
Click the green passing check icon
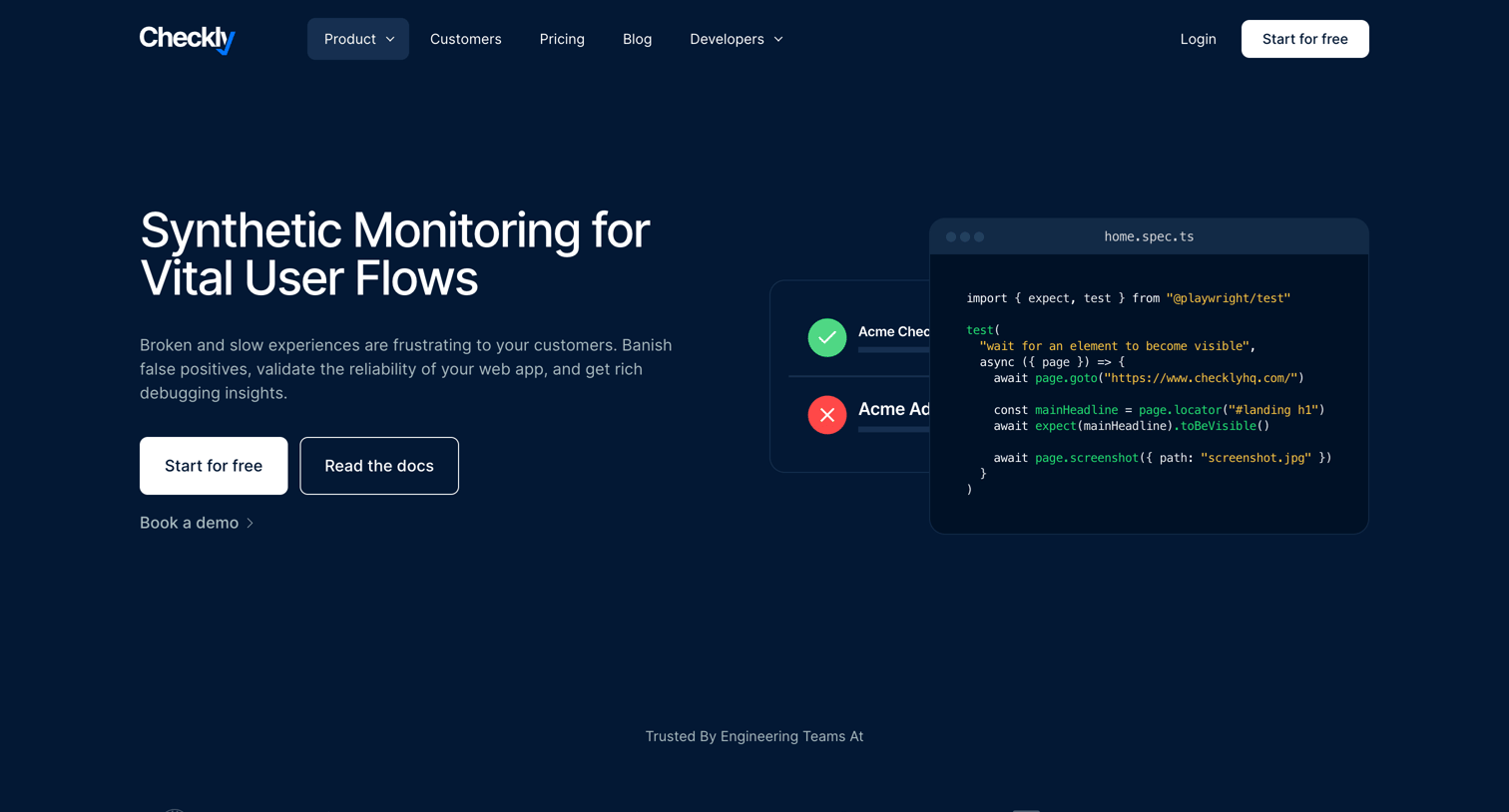point(827,337)
